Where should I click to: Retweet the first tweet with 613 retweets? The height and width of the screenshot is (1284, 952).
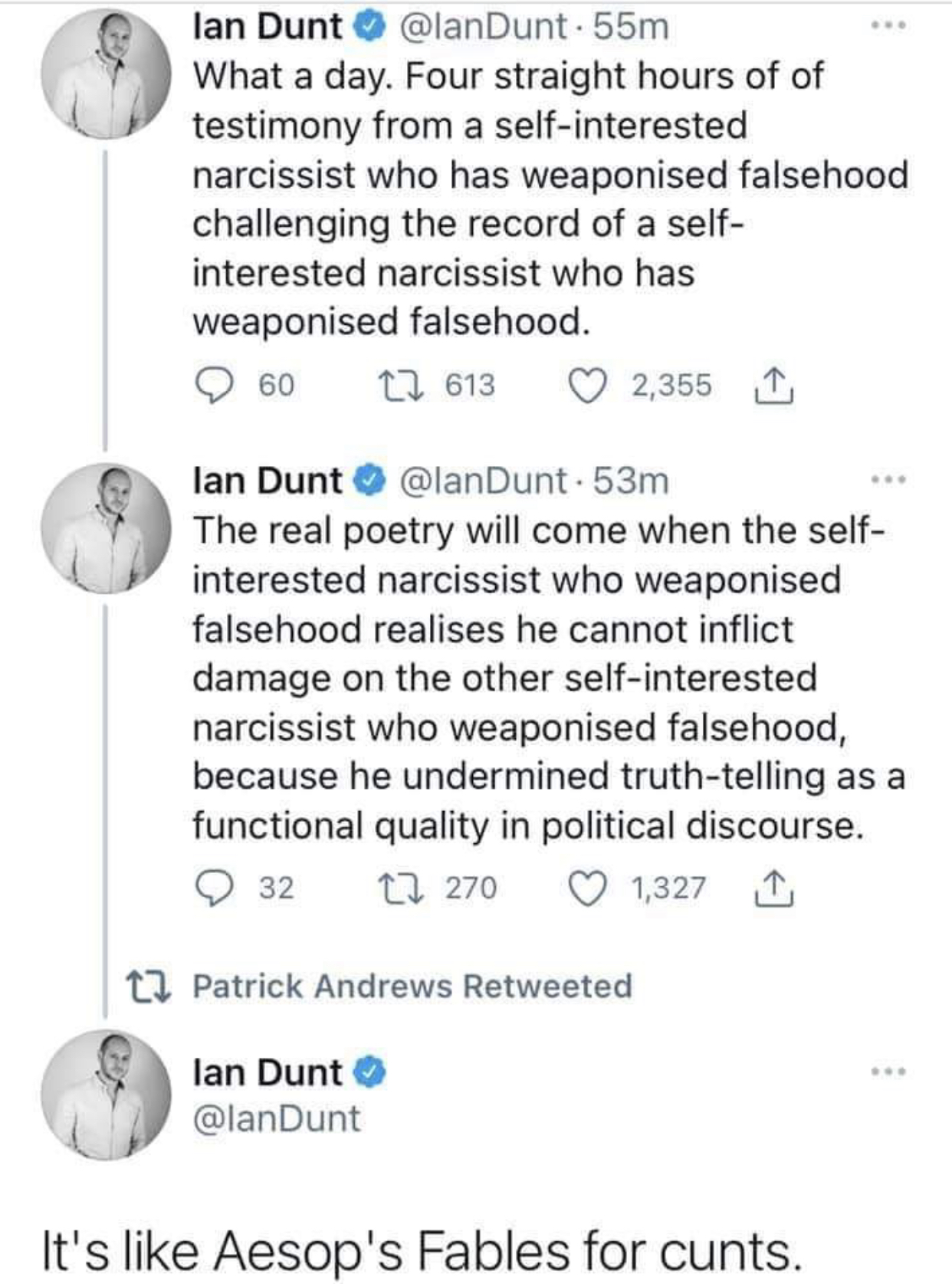click(401, 385)
